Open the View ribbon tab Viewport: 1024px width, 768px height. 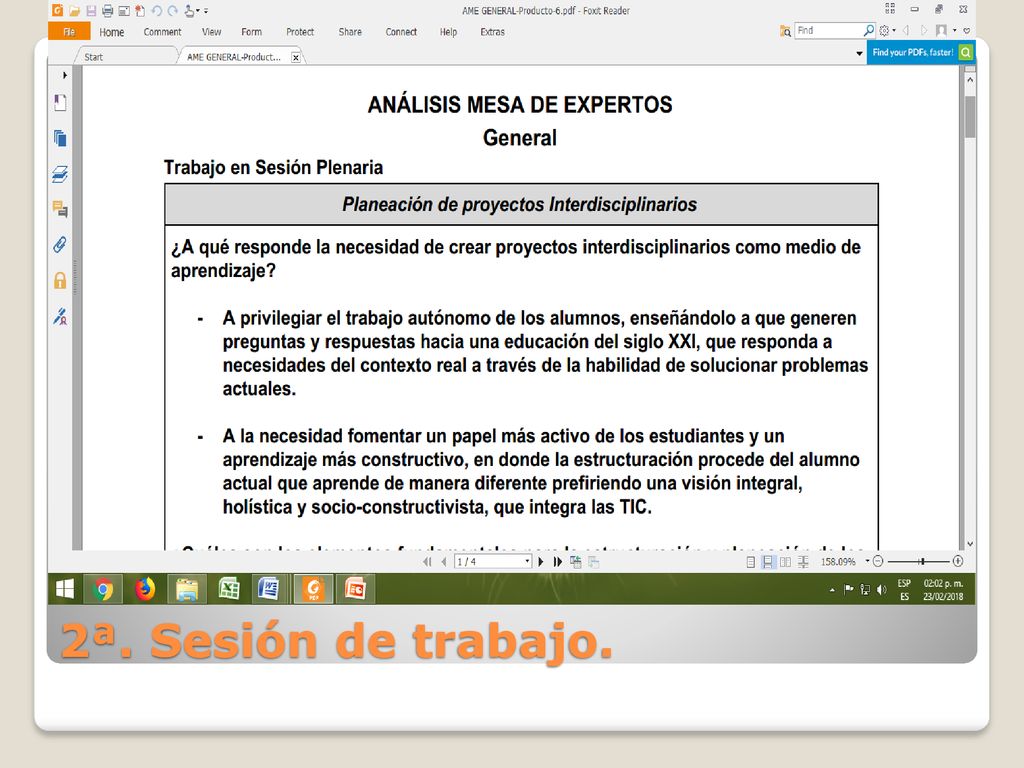tap(212, 32)
